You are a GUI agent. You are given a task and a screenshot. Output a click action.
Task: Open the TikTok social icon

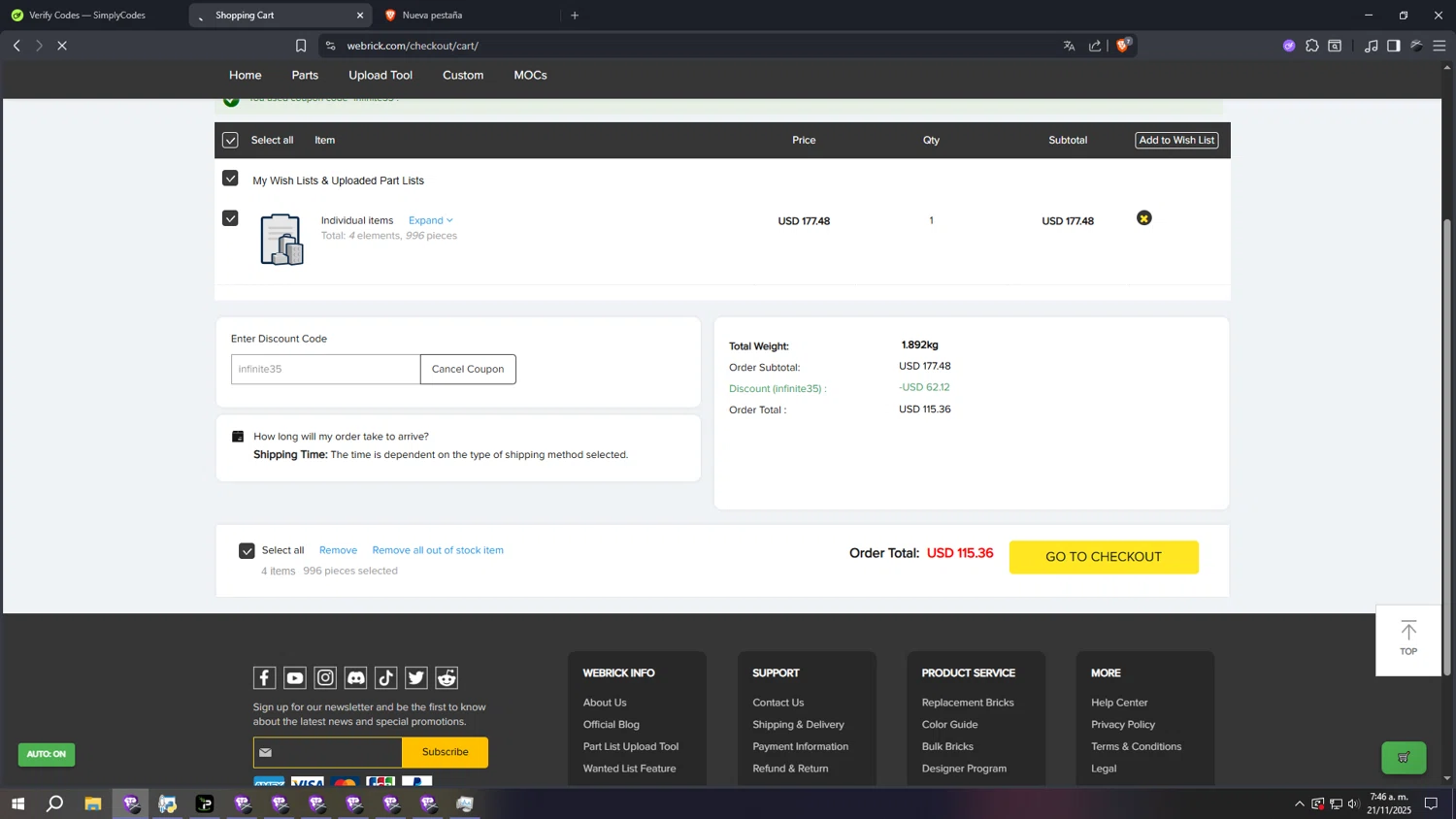[x=385, y=677]
